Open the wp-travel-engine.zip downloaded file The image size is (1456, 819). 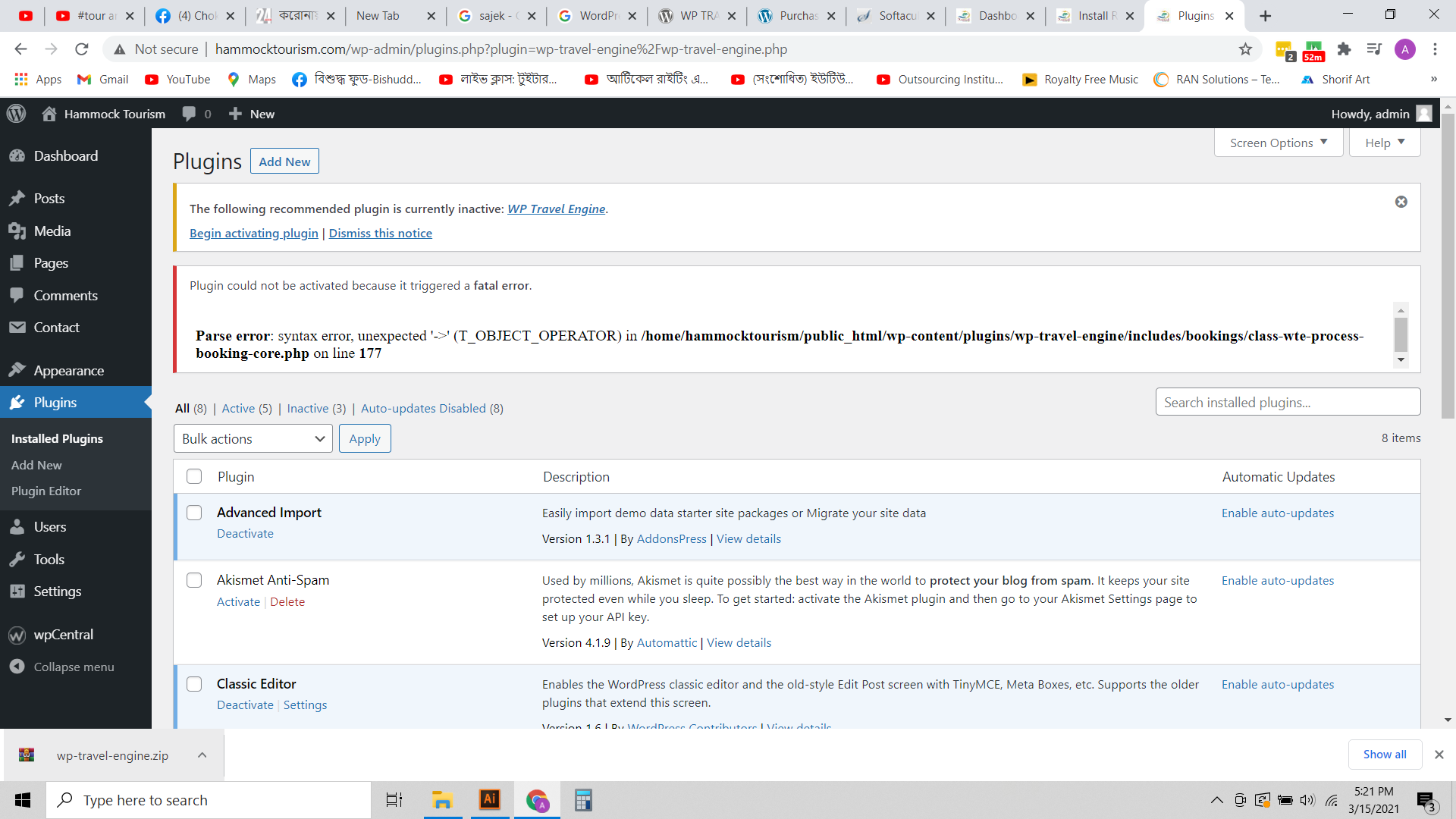tap(112, 755)
